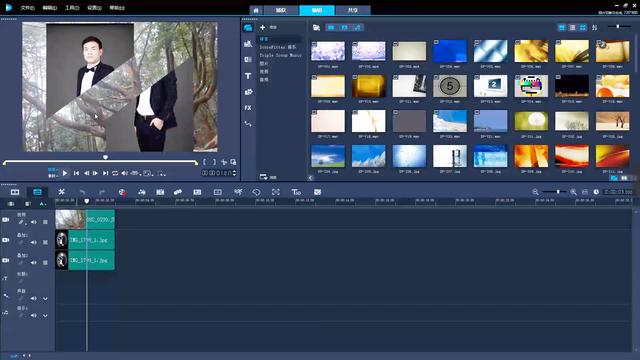Set the mark-out bracket
The image size is (640, 360).
[x=214, y=162]
